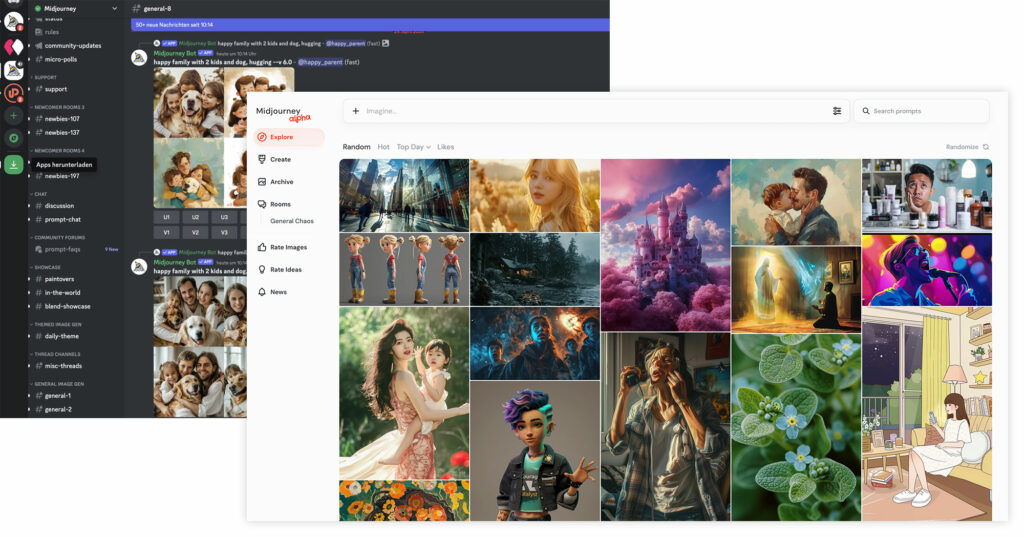Click the Randomize button
This screenshot has width=1024, height=537.
[x=967, y=147]
